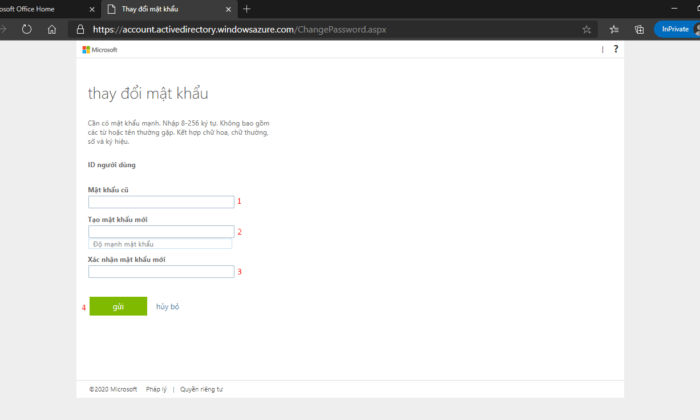Image resolution: width=700 pixels, height=420 pixels.
Task: Close the Thay đổi mật khẩu tab
Action: click(x=229, y=9)
